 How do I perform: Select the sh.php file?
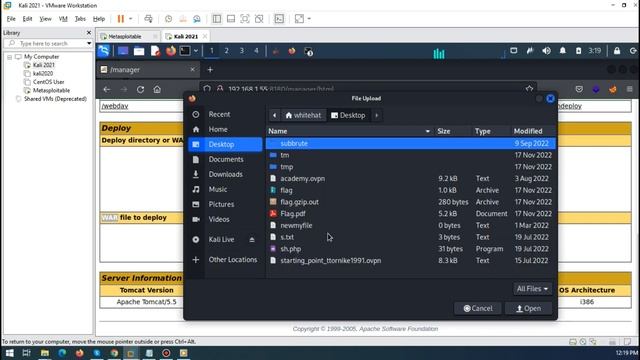coord(411,249)
